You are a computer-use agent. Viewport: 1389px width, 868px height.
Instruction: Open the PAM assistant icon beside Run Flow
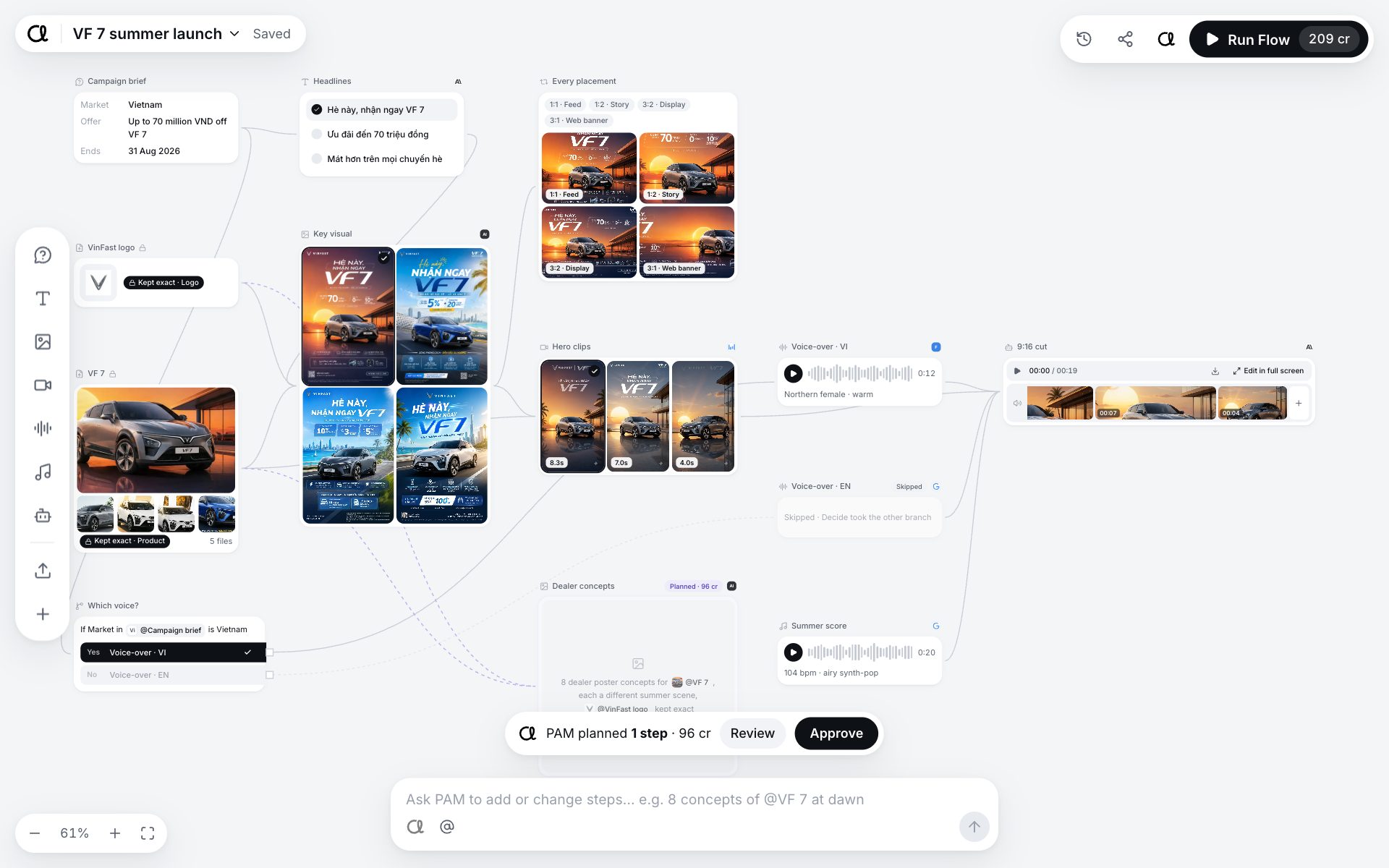[1166, 39]
